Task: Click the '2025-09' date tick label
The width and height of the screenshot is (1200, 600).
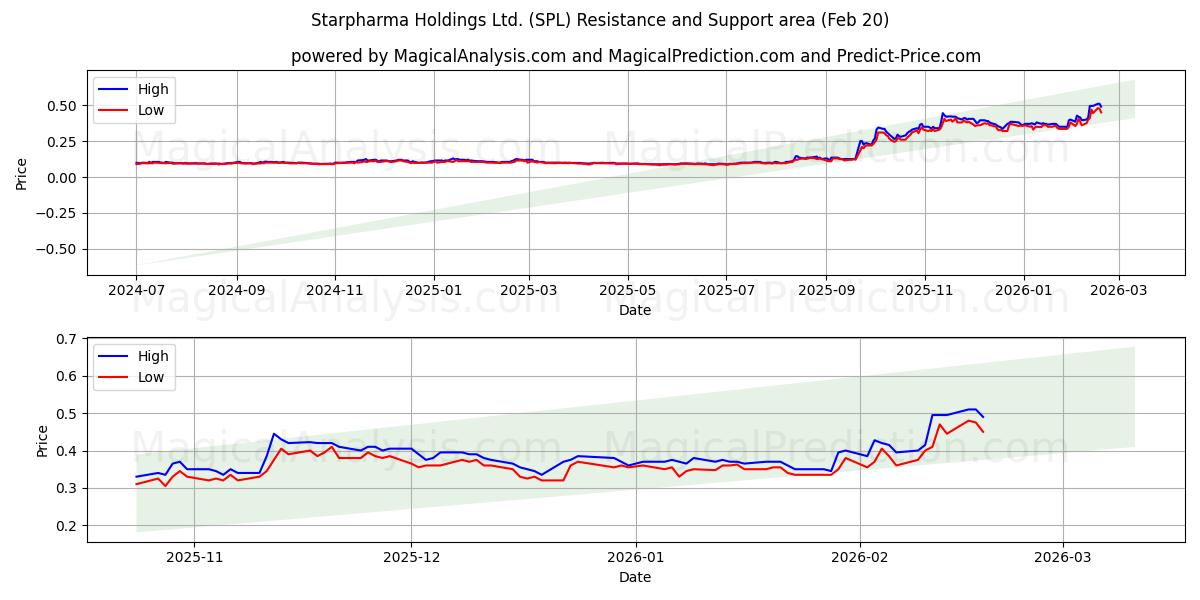Action: 826,290
